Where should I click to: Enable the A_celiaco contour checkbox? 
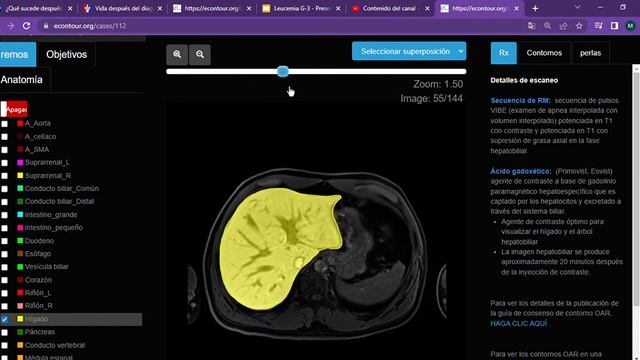4,137
